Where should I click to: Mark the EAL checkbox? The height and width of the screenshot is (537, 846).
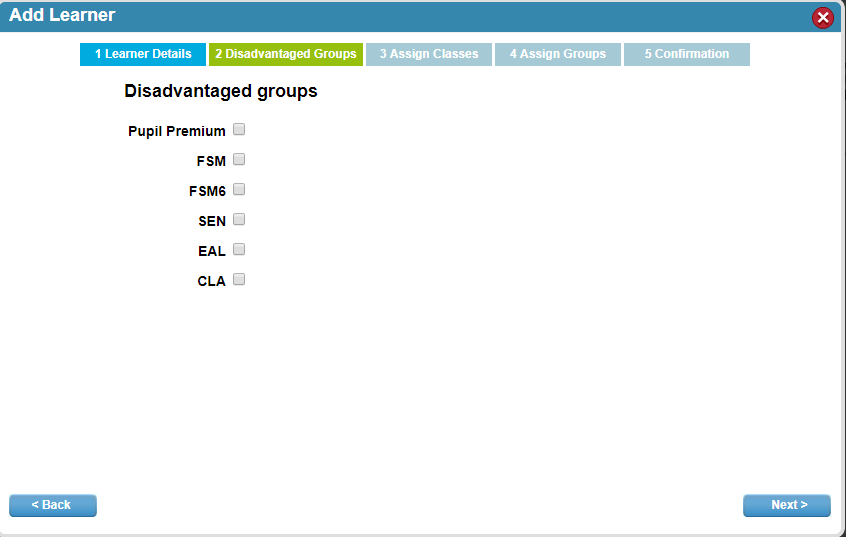pyautogui.click(x=239, y=249)
